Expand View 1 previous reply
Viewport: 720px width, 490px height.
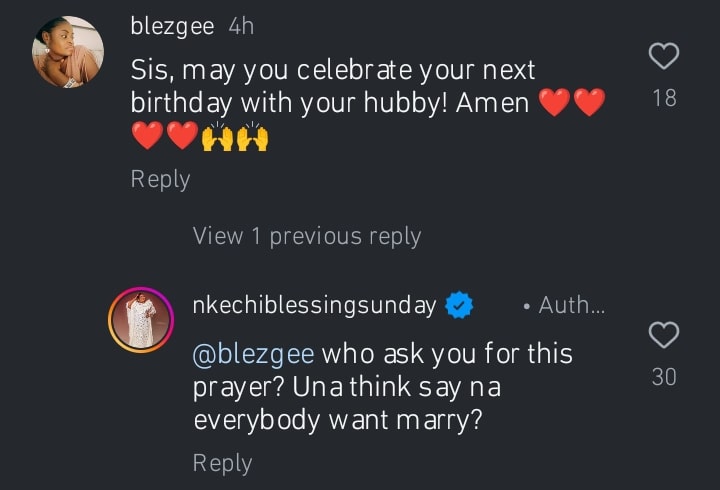(x=306, y=236)
